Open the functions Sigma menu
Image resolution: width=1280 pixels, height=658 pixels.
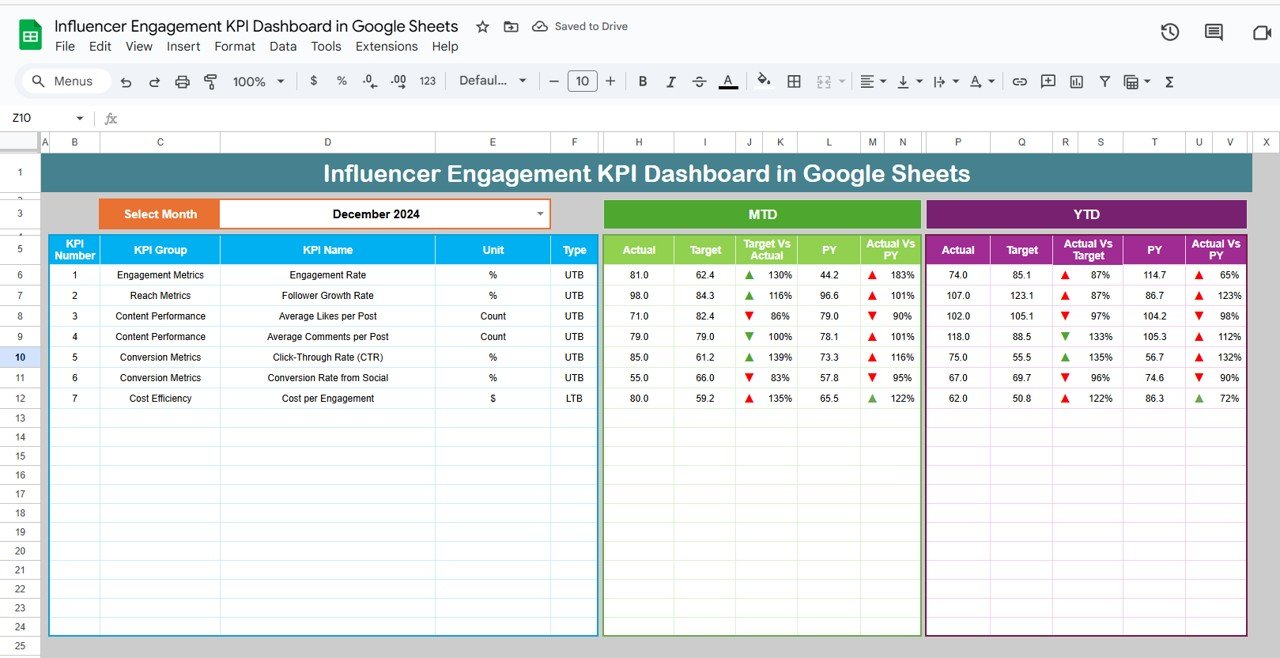coord(1168,81)
